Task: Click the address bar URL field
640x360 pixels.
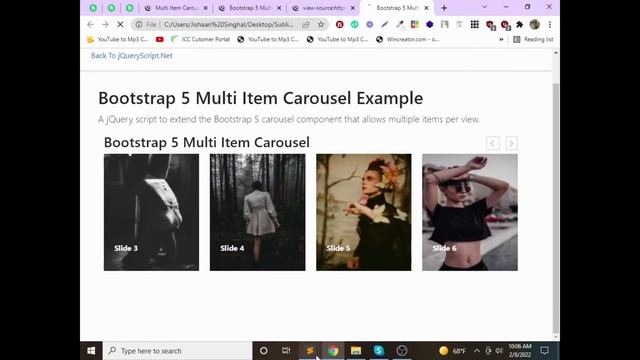Action: (x=229, y=24)
